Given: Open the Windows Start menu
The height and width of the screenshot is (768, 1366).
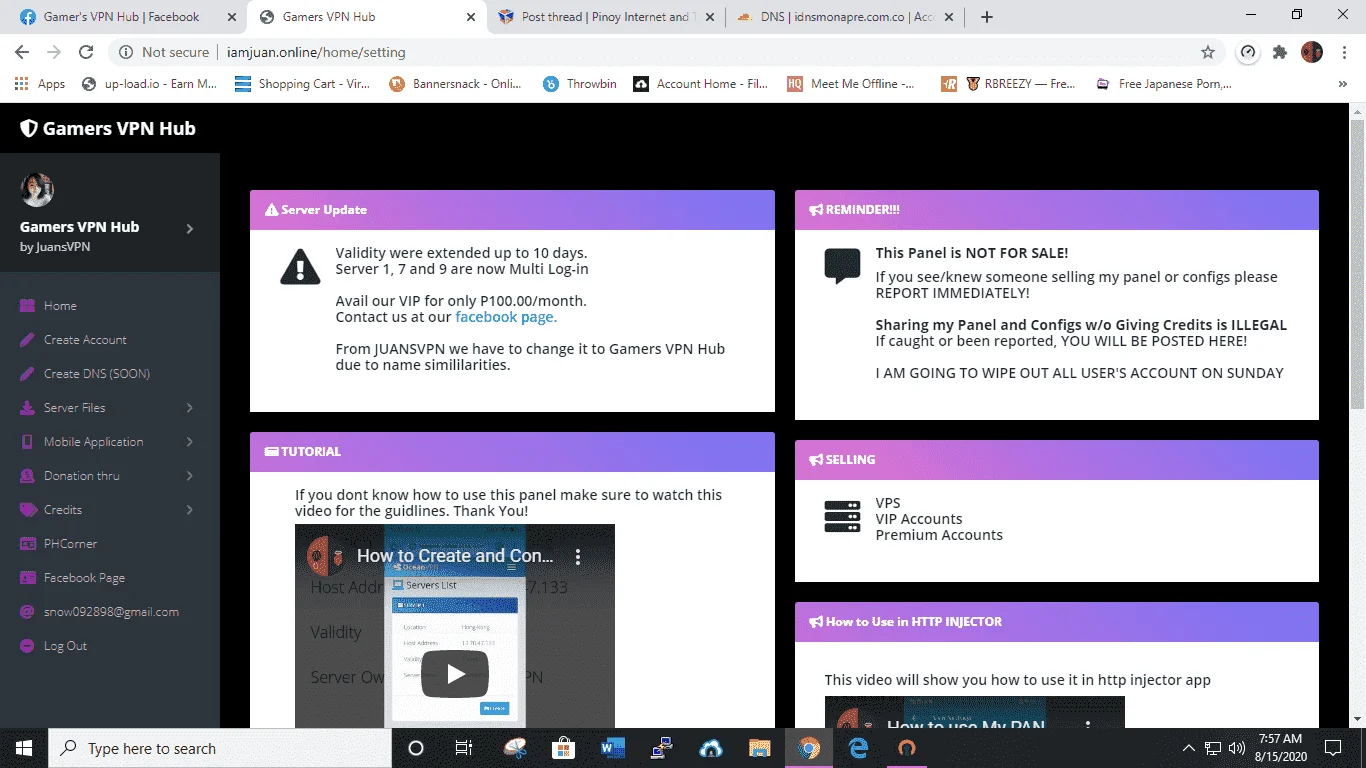Looking at the screenshot, I should (24, 748).
